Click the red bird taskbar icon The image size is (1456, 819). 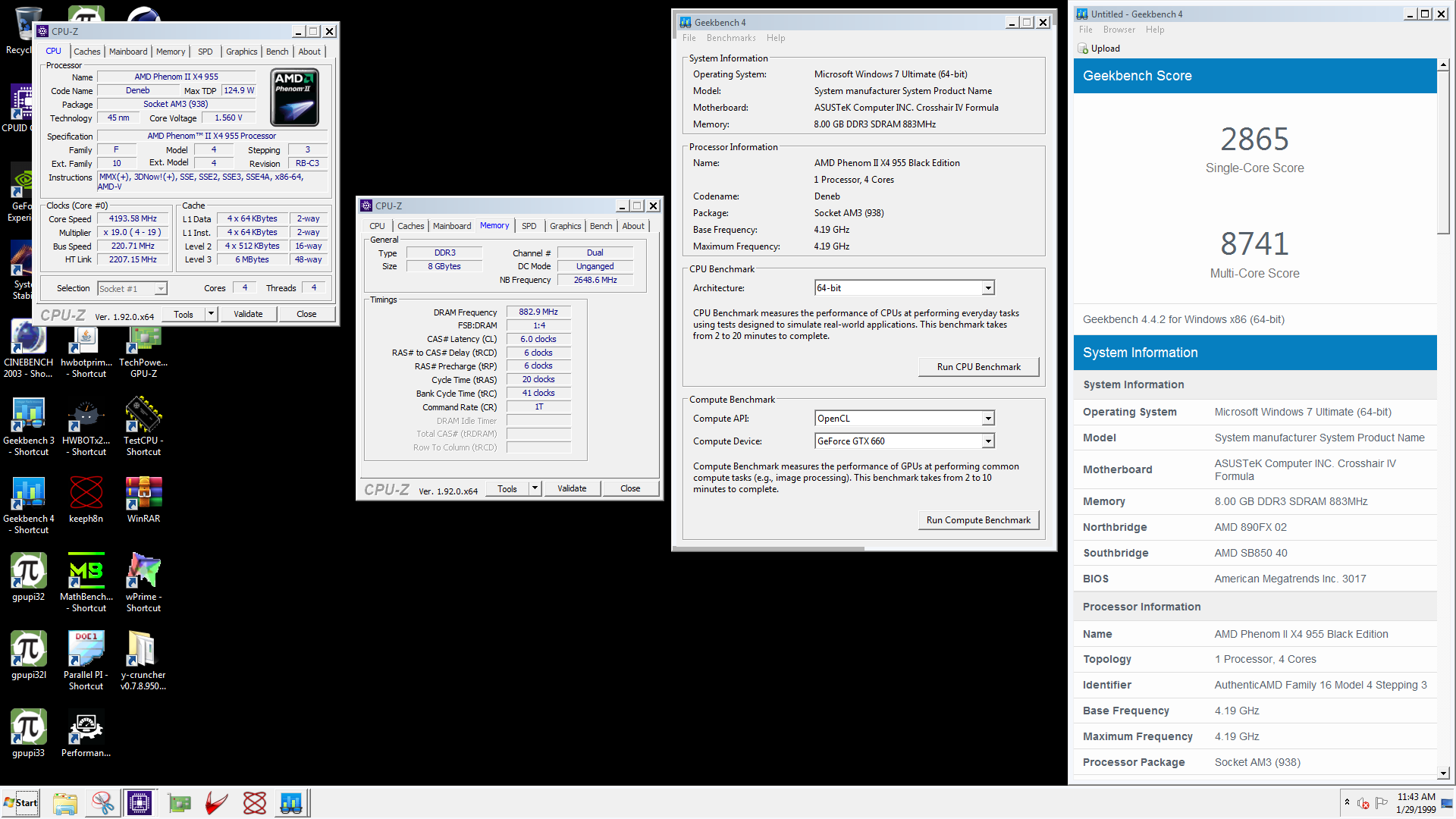pyautogui.click(x=217, y=803)
